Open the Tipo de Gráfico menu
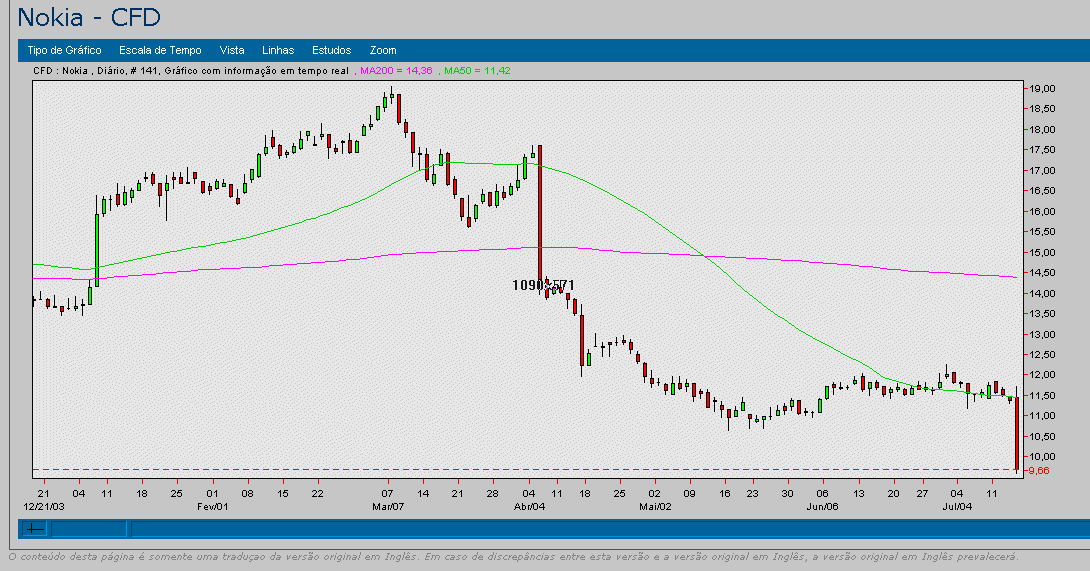Viewport: 1090px width, 571px height. pyautogui.click(x=64, y=50)
